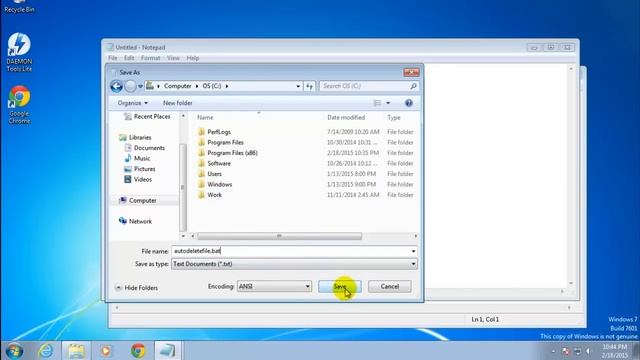Expand the address bar previous locations dropdown
Viewport: 640px width, 360px height.
[x=298, y=87]
